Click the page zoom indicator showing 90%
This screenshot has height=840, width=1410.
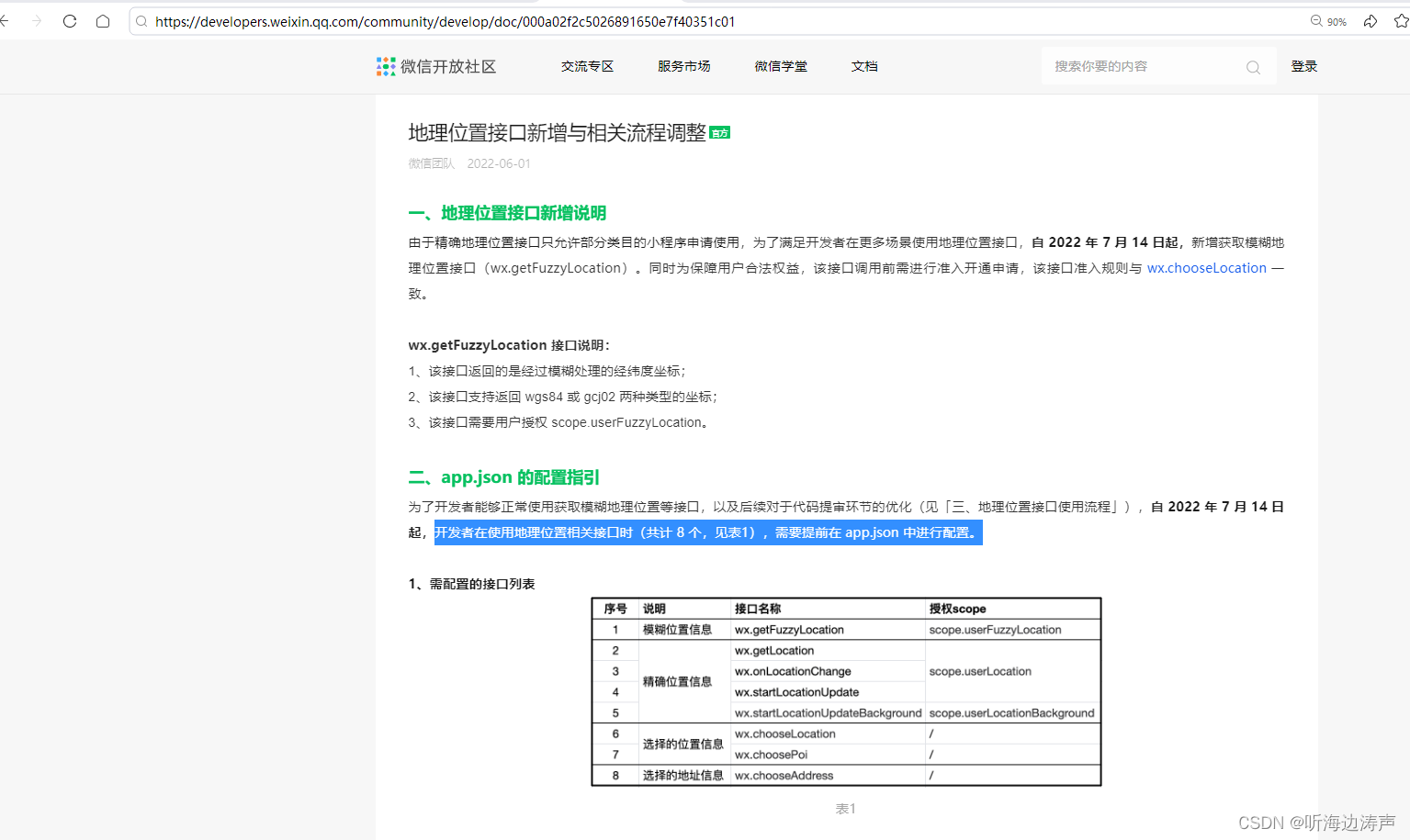(1329, 21)
